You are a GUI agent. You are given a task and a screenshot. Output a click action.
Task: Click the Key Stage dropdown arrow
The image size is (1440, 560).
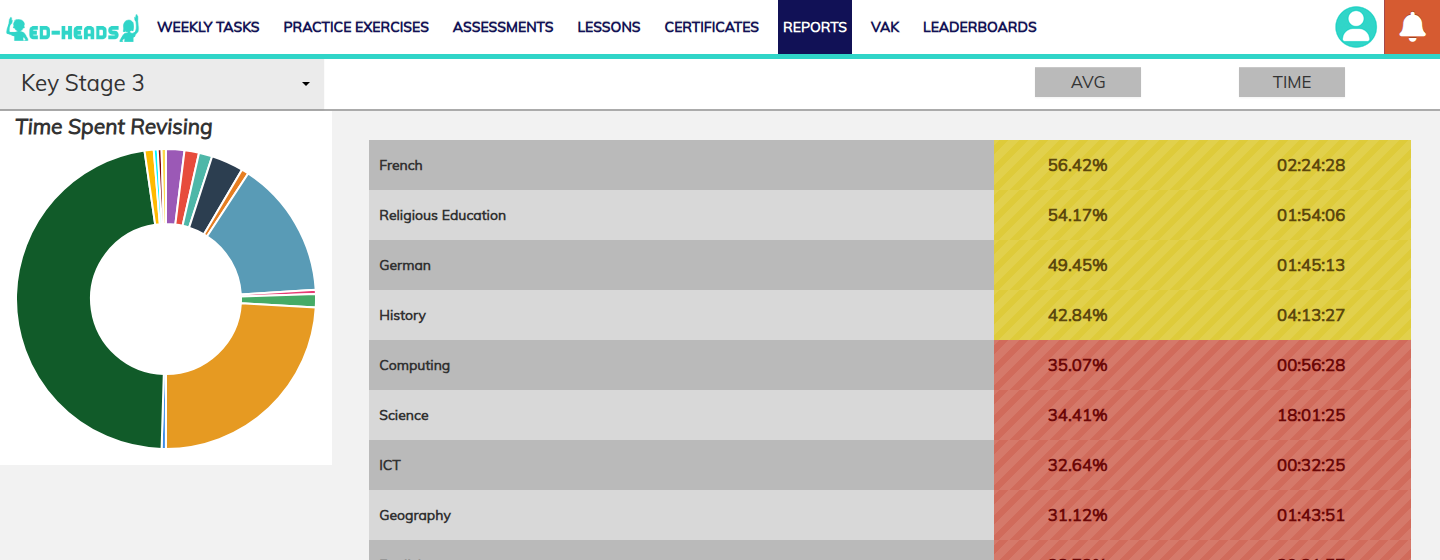click(x=306, y=84)
